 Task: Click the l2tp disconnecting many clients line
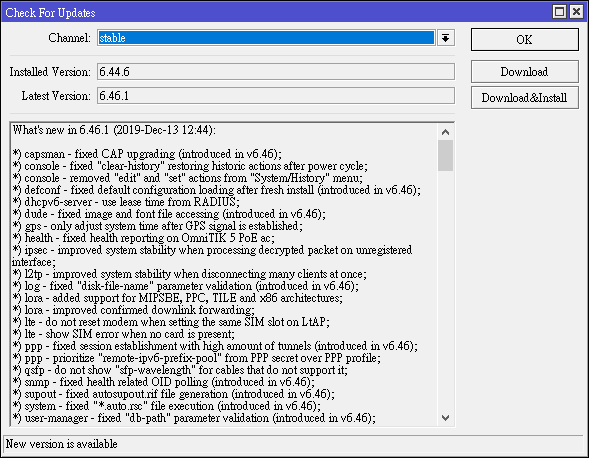click(x=189, y=274)
